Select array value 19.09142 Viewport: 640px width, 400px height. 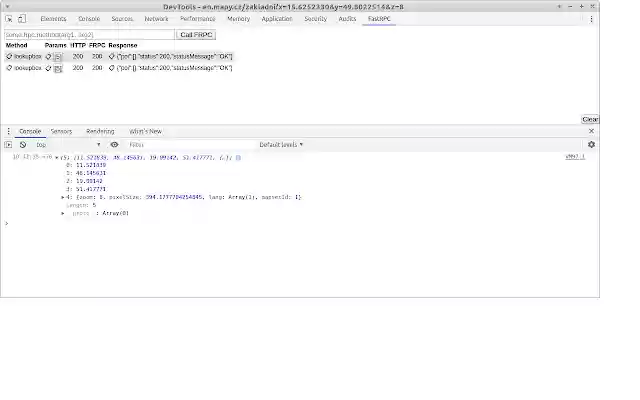(x=89, y=181)
